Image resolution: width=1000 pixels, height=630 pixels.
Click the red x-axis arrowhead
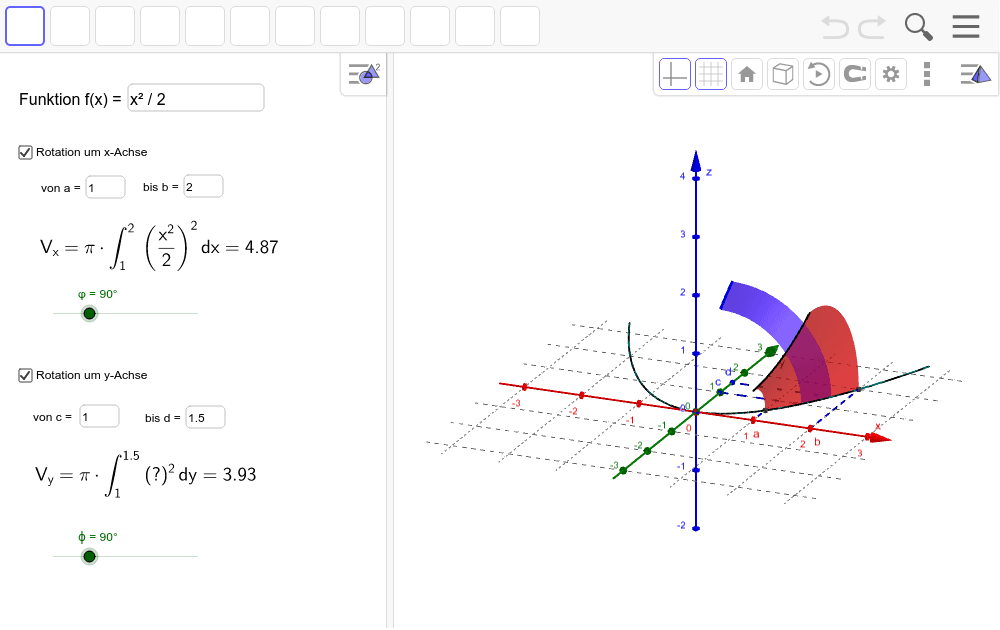click(x=879, y=437)
